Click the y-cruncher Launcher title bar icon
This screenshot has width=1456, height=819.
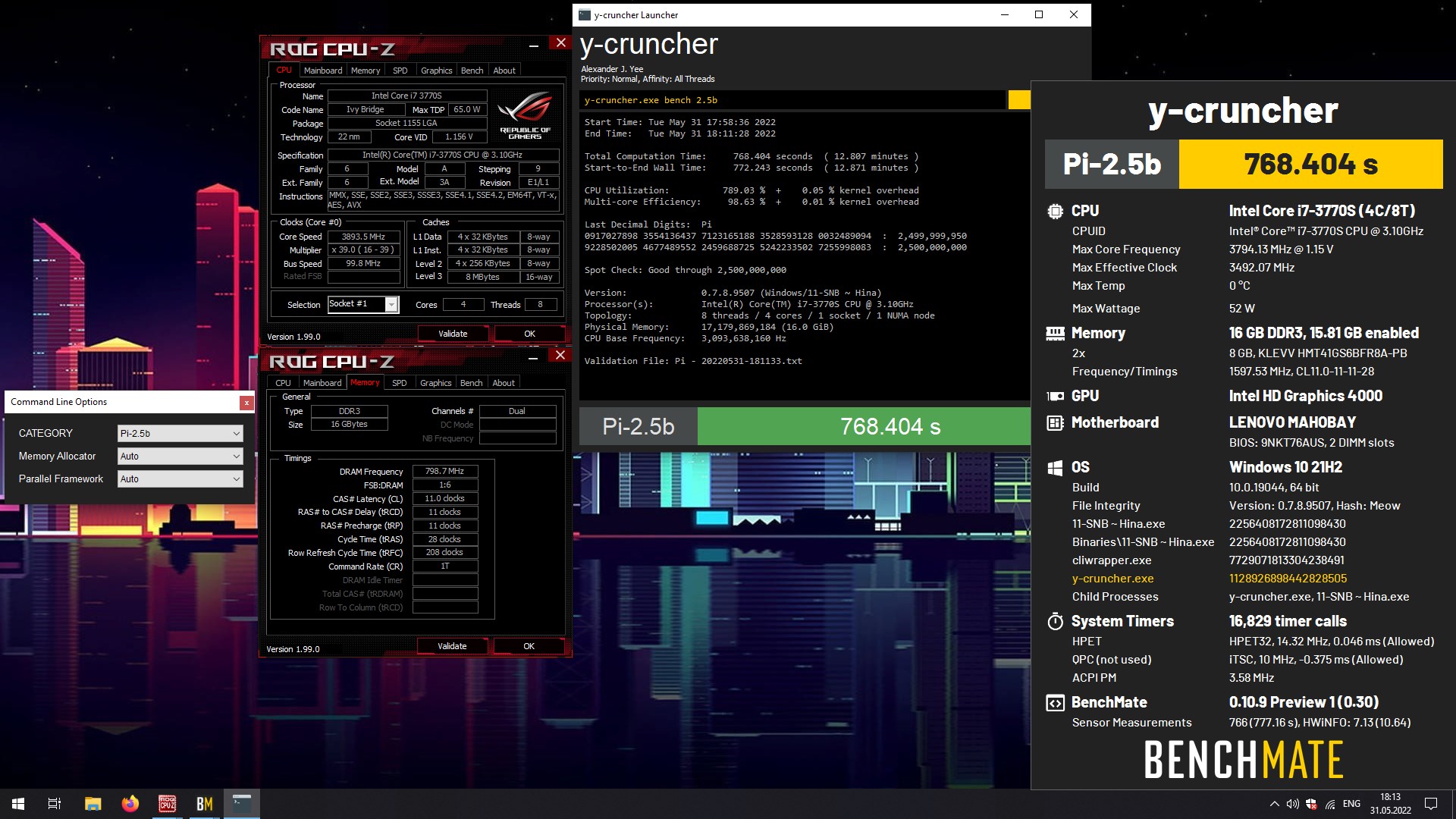coord(584,15)
